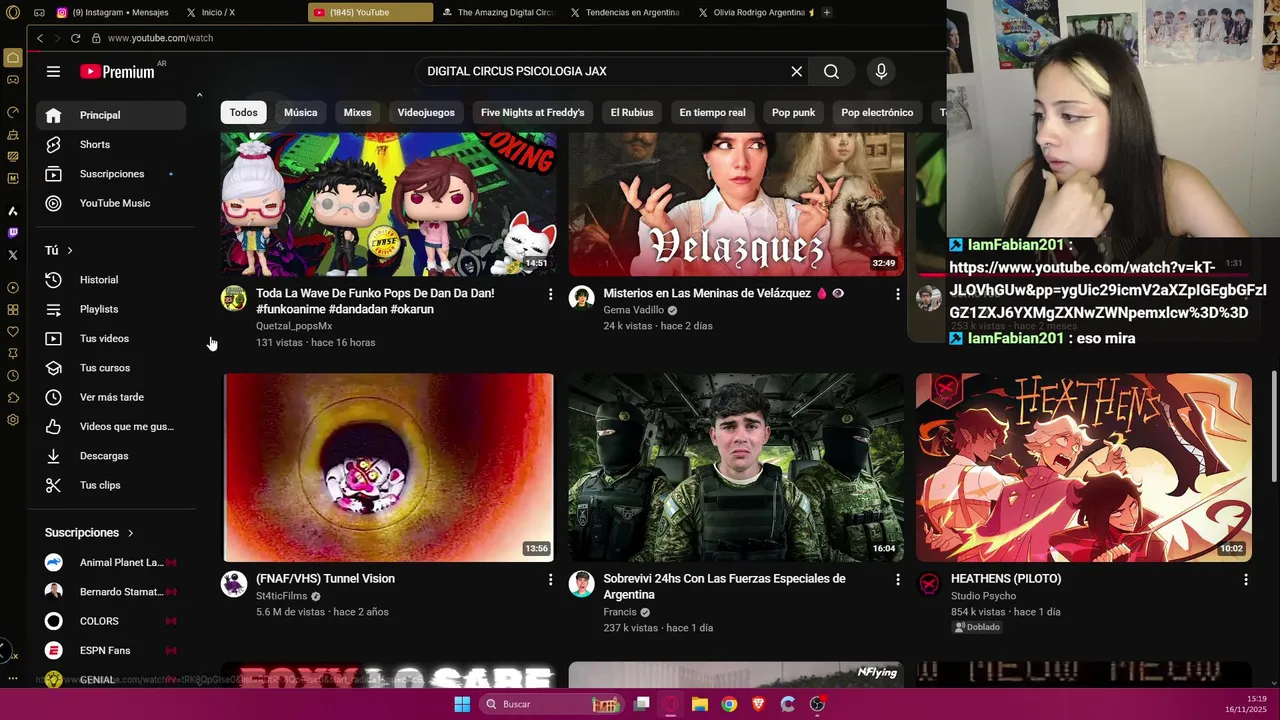
Task: Switch to Tendencias en Argentina tab
Action: coord(625,12)
